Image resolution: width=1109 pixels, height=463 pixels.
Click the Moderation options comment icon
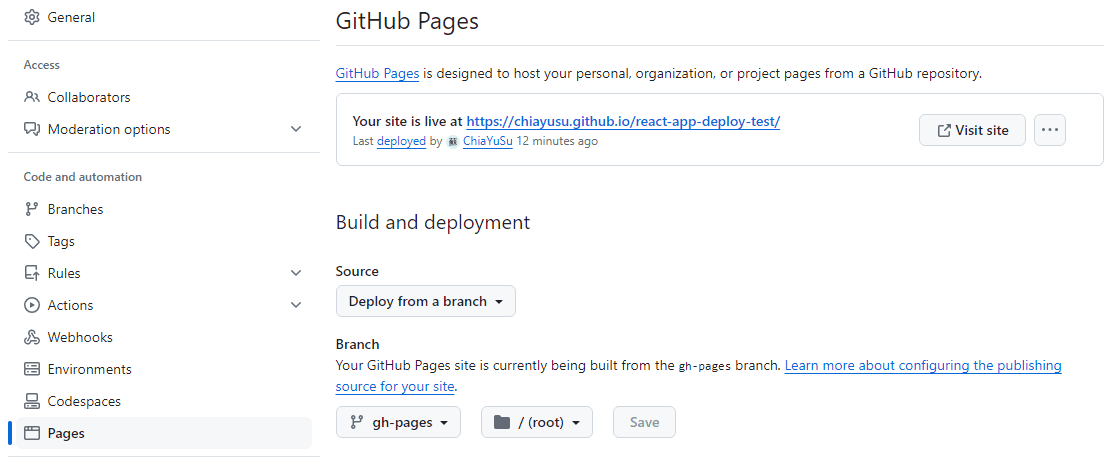click(x=32, y=129)
